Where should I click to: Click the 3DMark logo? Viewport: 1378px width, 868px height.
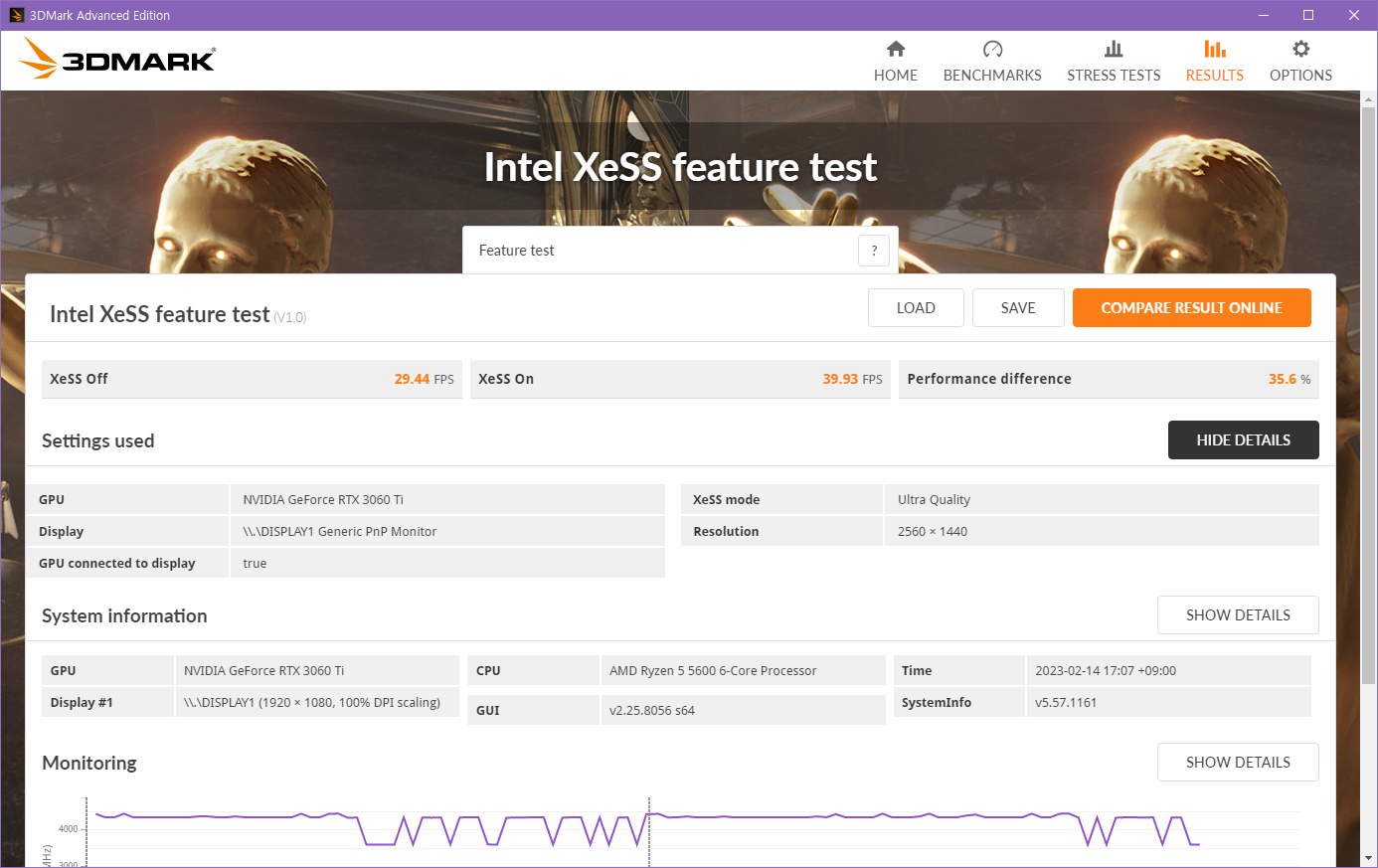pyautogui.click(x=117, y=59)
